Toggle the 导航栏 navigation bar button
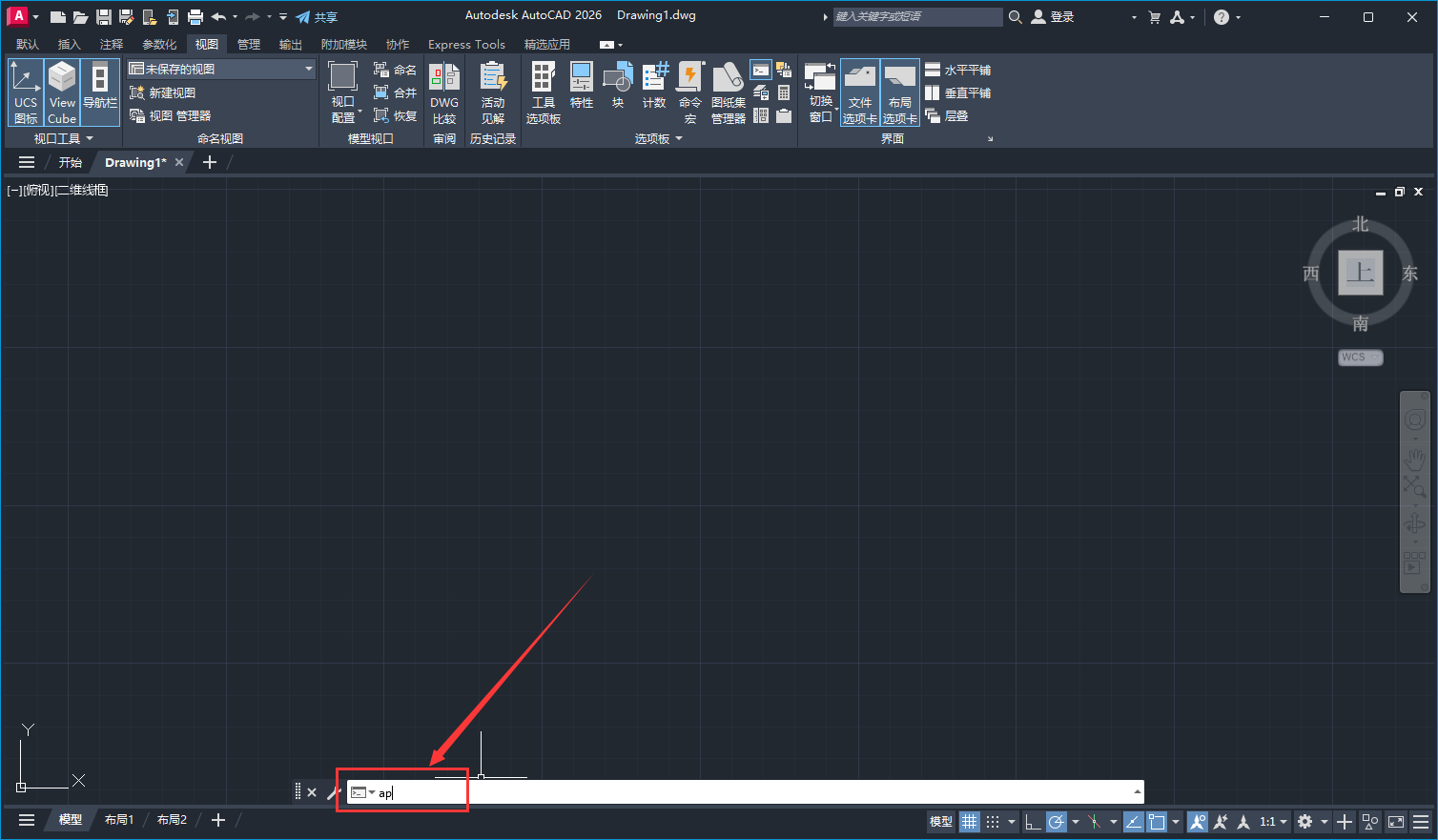This screenshot has width=1438, height=840. (x=100, y=92)
